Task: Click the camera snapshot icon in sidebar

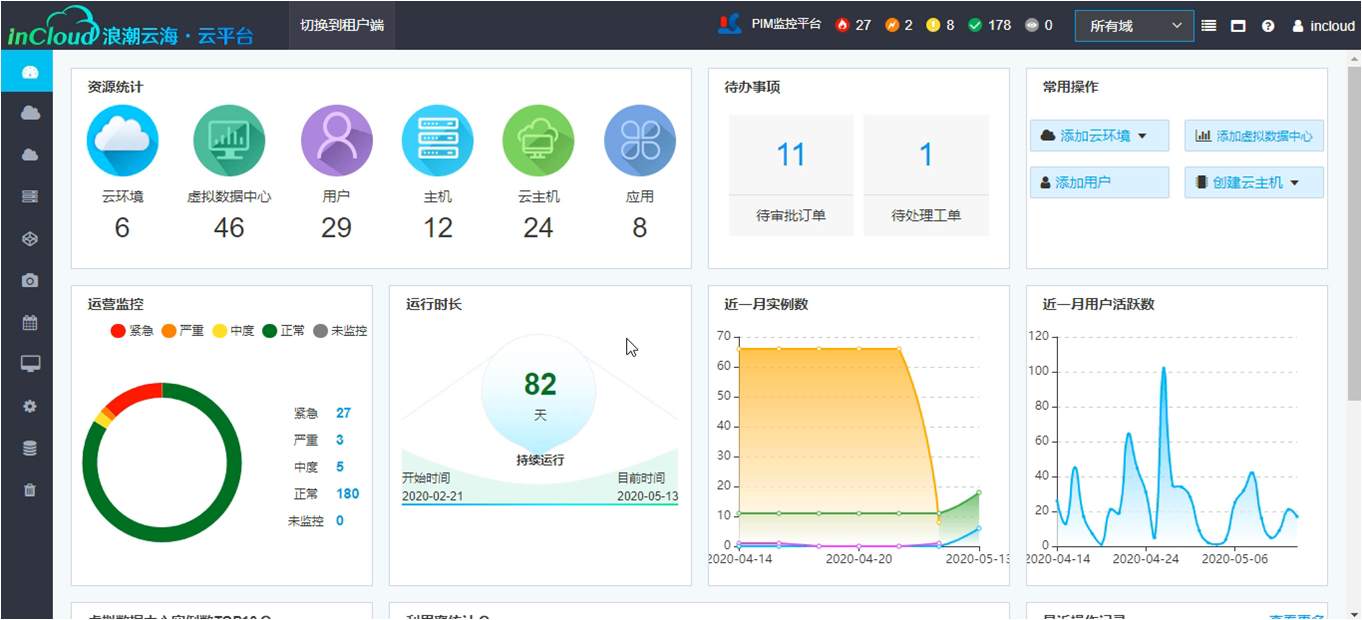Action: (30, 281)
